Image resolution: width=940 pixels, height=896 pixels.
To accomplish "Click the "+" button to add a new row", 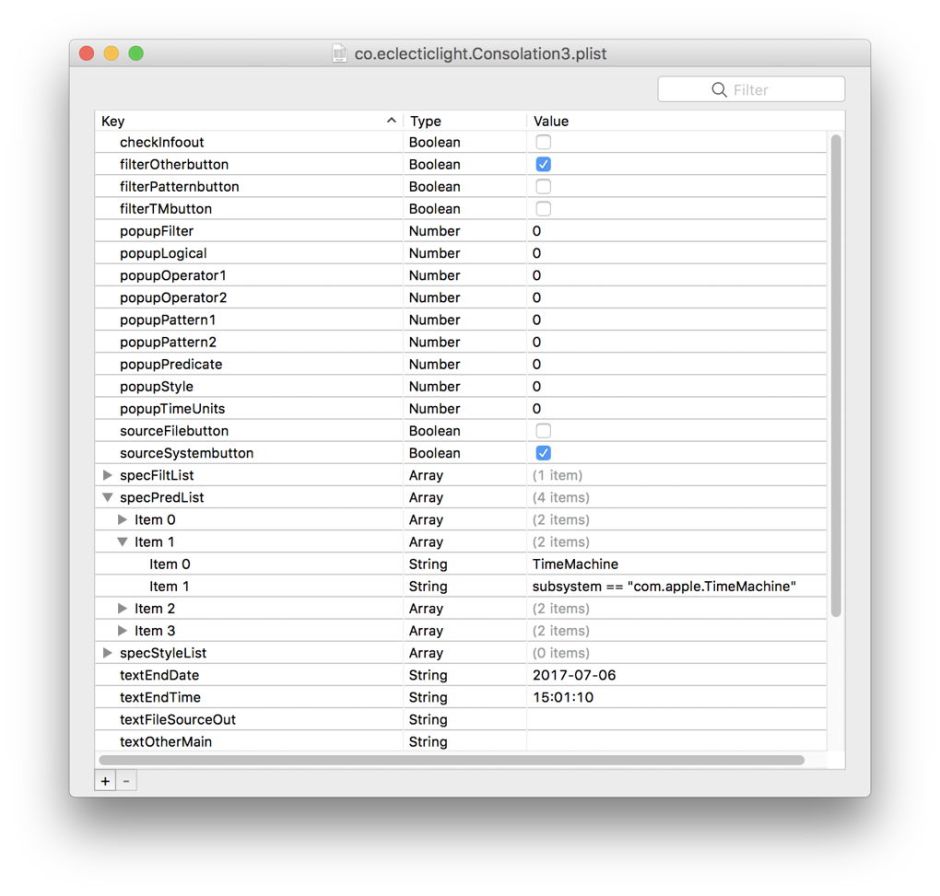I will 105,781.
